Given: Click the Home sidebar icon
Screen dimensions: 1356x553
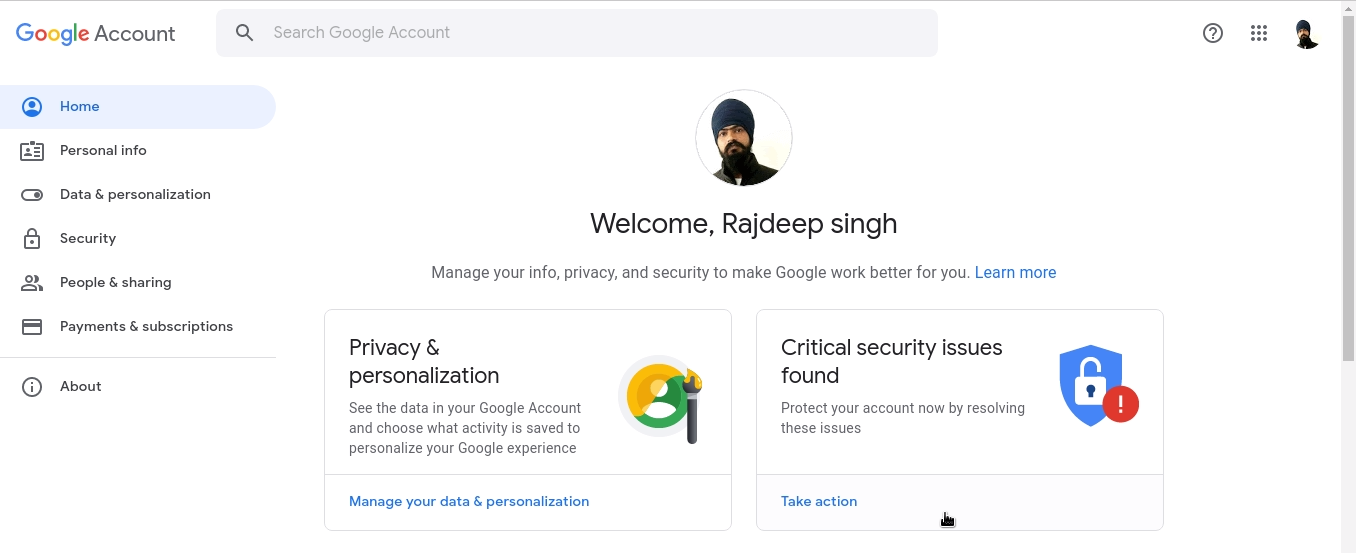Looking at the screenshot, I should (32, 107).
